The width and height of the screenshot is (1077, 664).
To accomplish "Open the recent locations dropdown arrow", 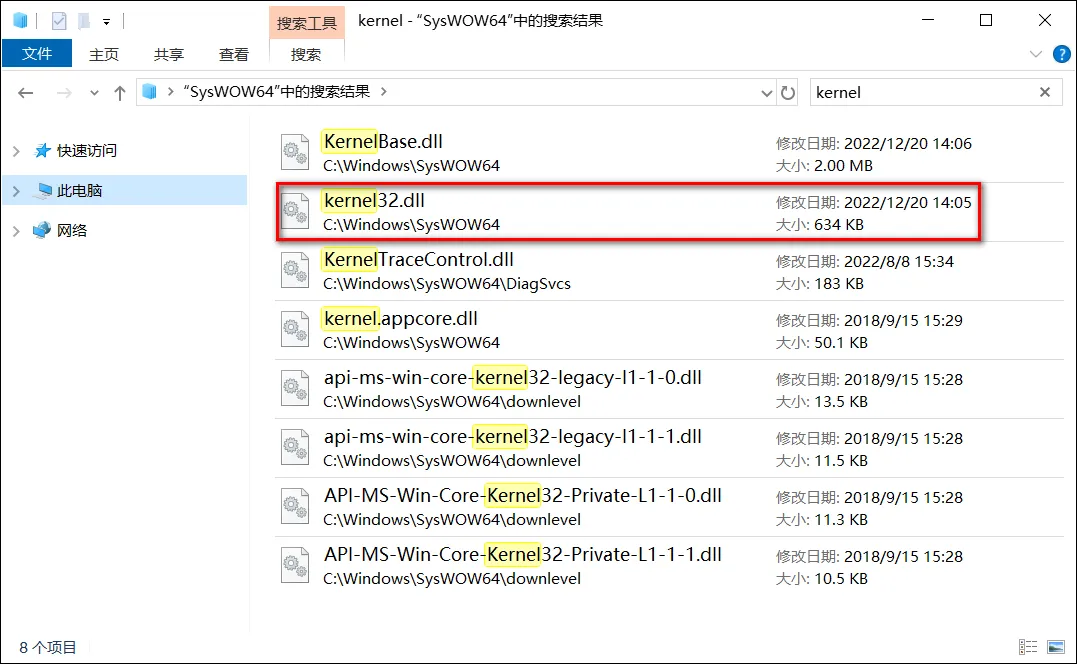I will pos(94,93).
